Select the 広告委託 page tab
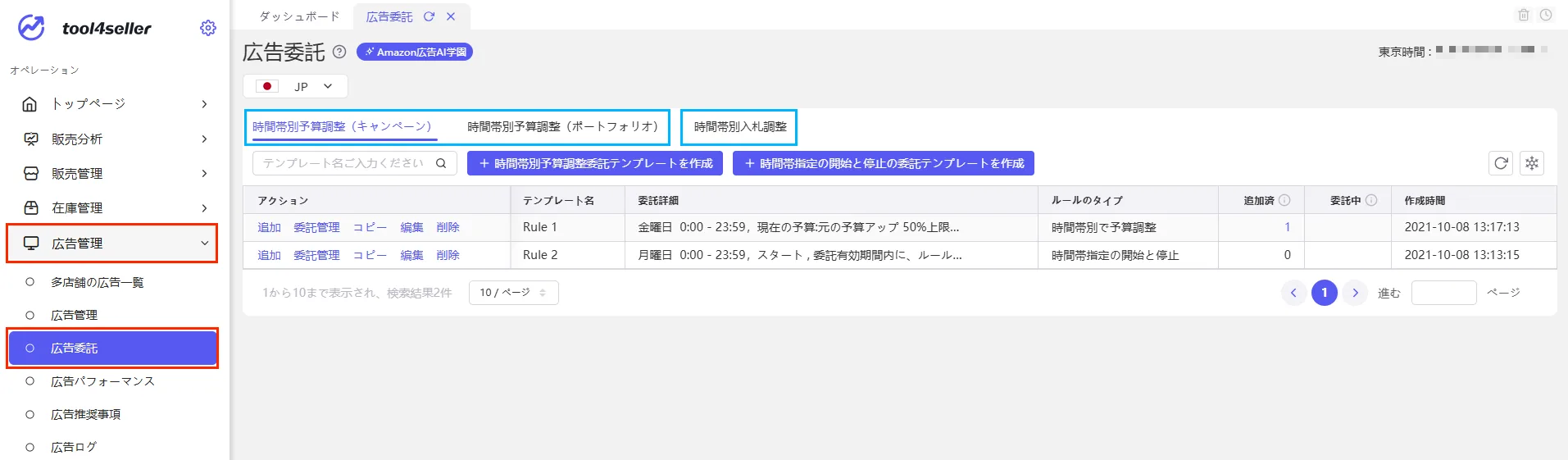 click(x=389, y=16)
